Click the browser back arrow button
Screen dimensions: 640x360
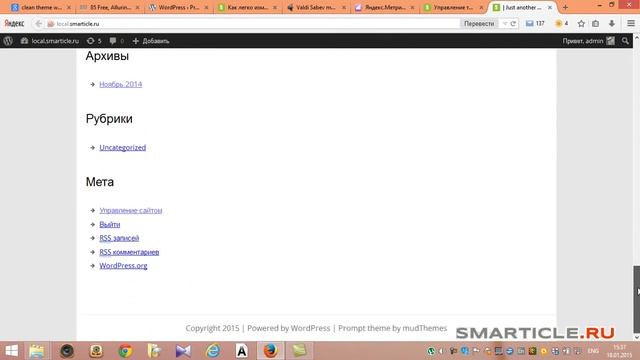38,24
